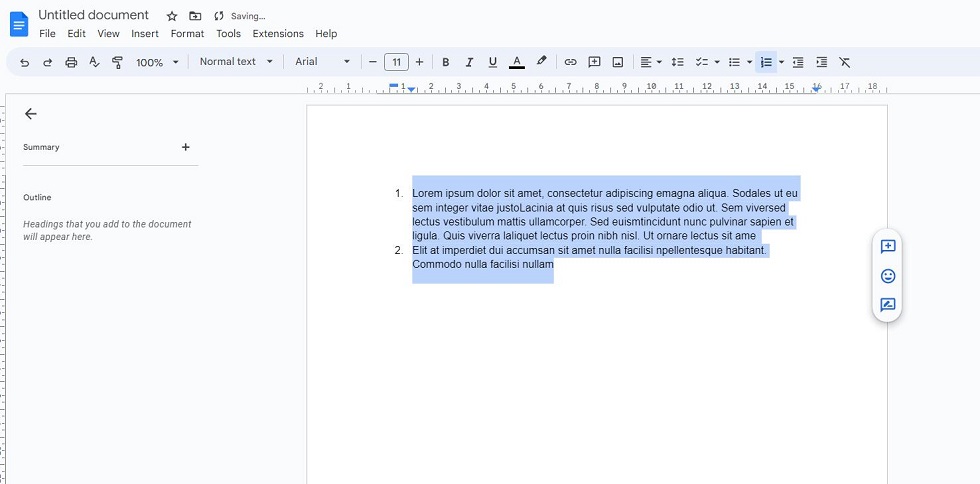Close the document outline with back arrow
Image resolution: width=980 pixels, height=484 pixels.
[x=31, y=114]
